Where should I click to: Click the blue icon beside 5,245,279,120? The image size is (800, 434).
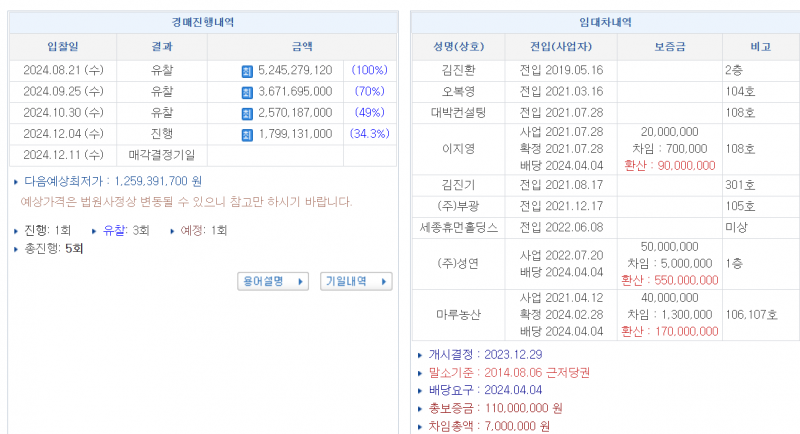(248, 72)
